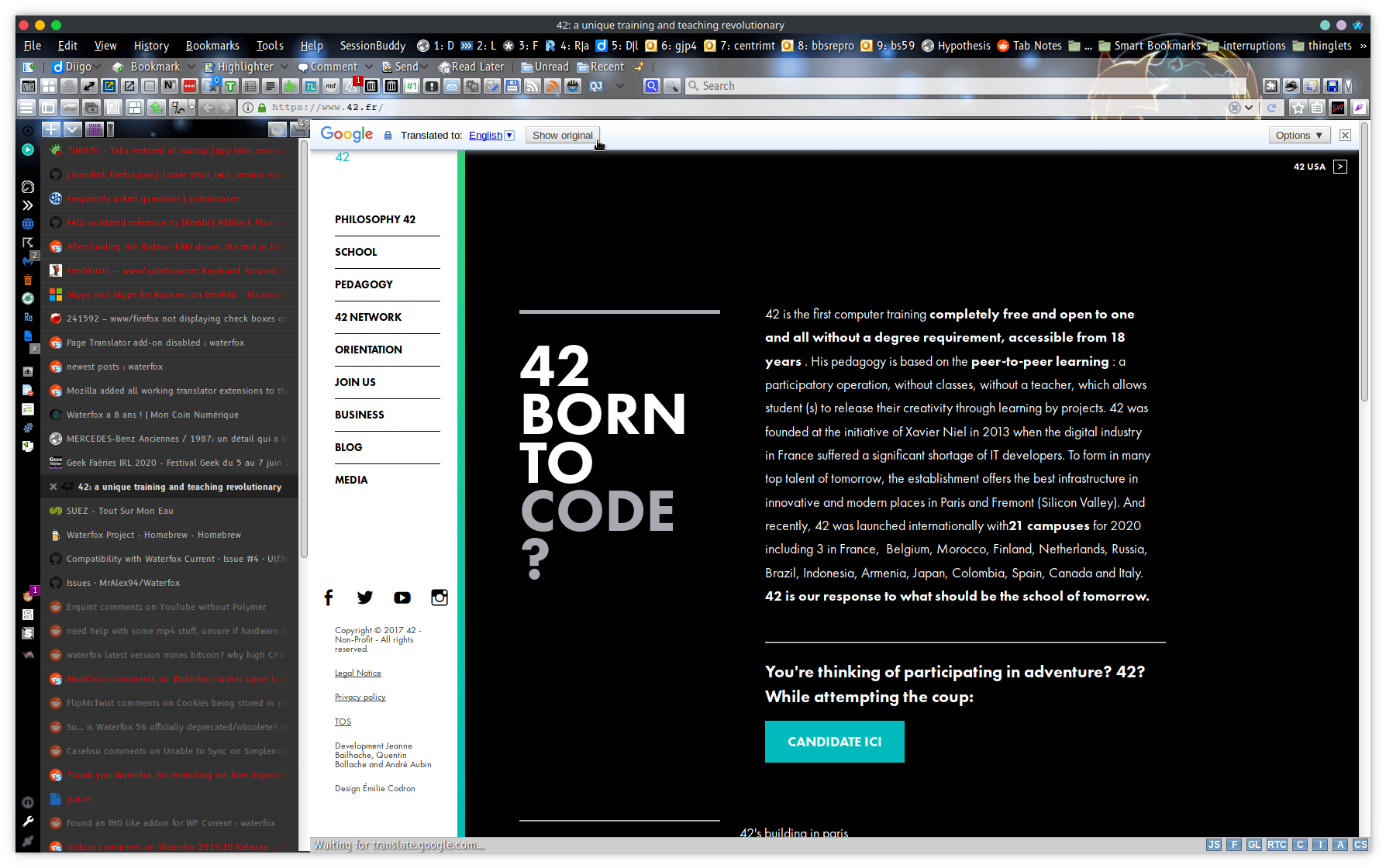1386x868 pixels.
Task: Click the back navigation arrow
Action: (208, 108)
